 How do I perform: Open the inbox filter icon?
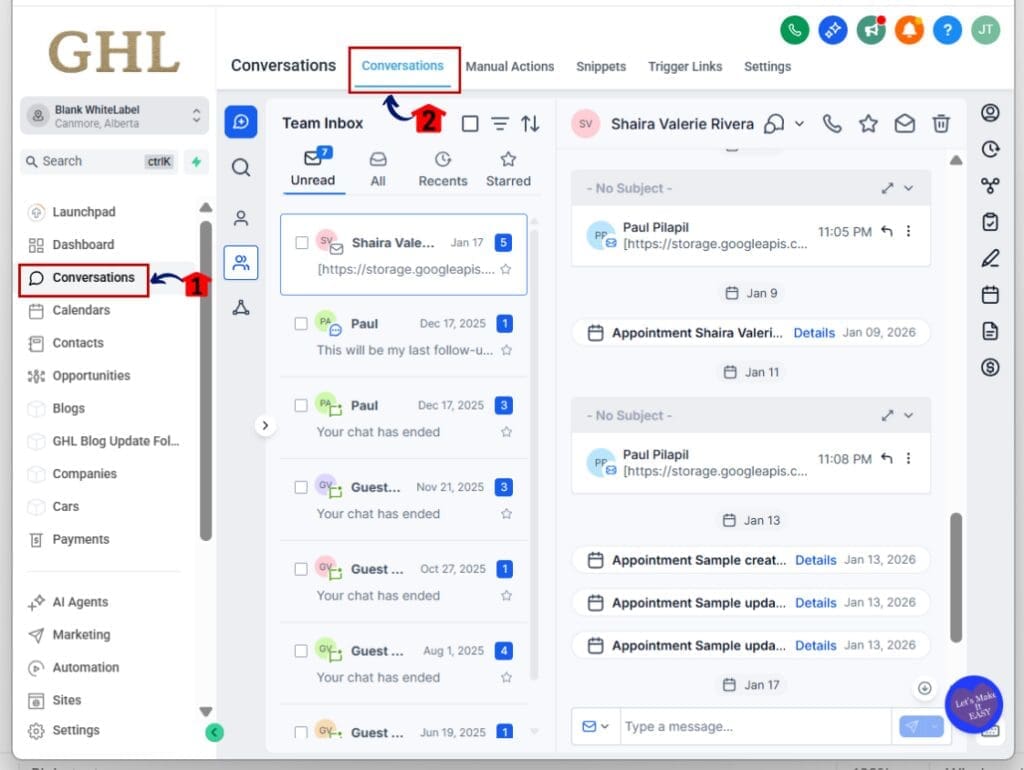pos(500,124)
